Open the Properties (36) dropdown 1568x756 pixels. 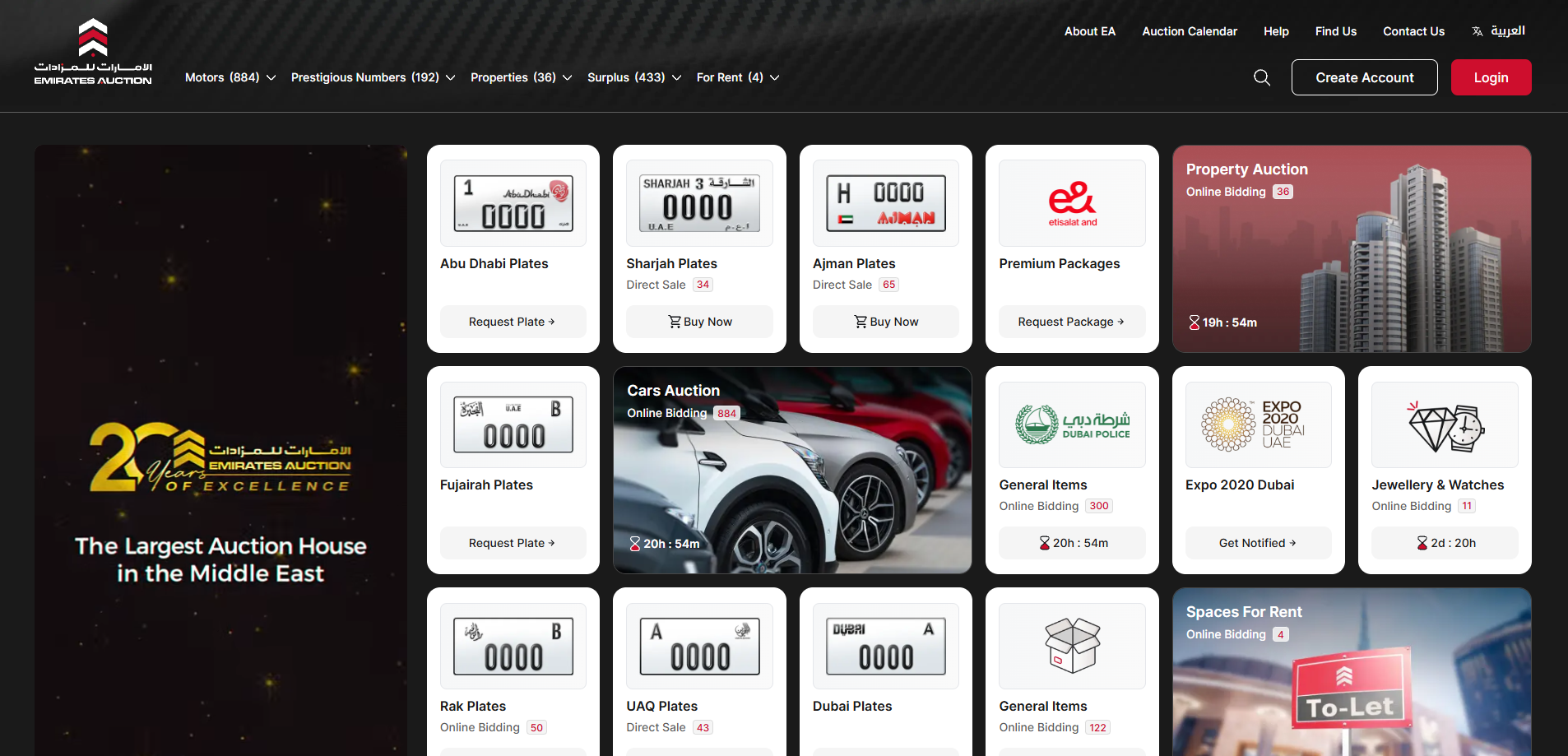(x=521, y=77)
